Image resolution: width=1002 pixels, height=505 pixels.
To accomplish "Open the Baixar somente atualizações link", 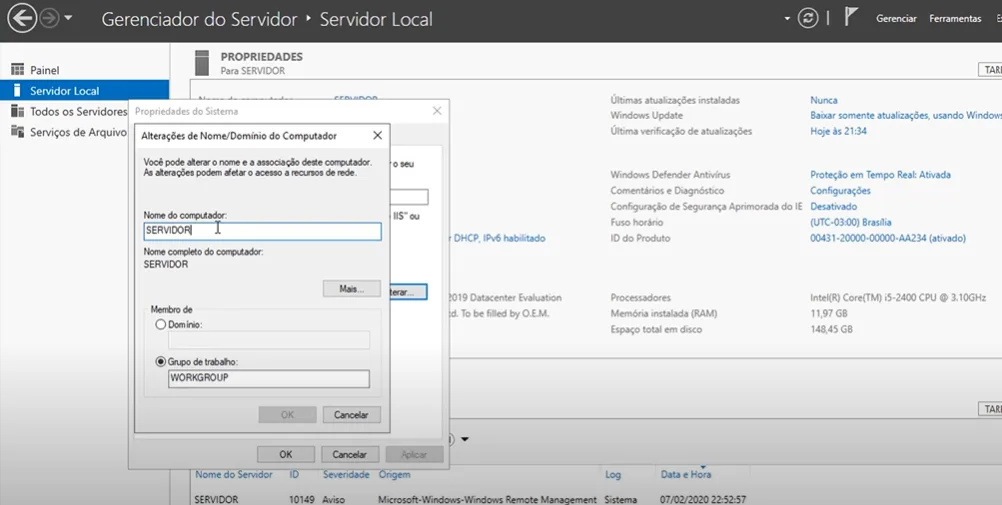I will tap(906, 116).
